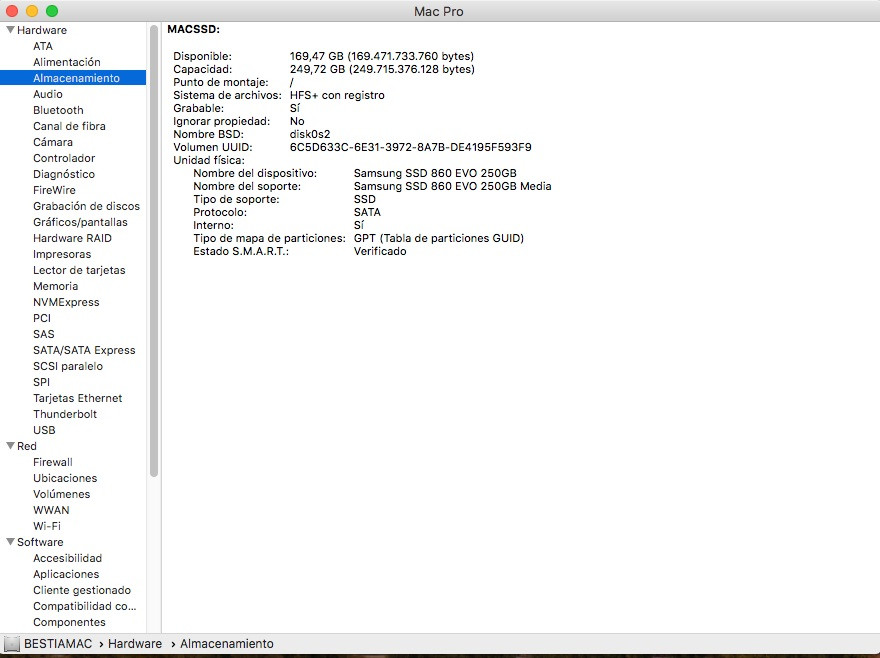Select SATA/SATA Express entry
Viewport: 880px width, 658px height.
(x=84, y=350)
